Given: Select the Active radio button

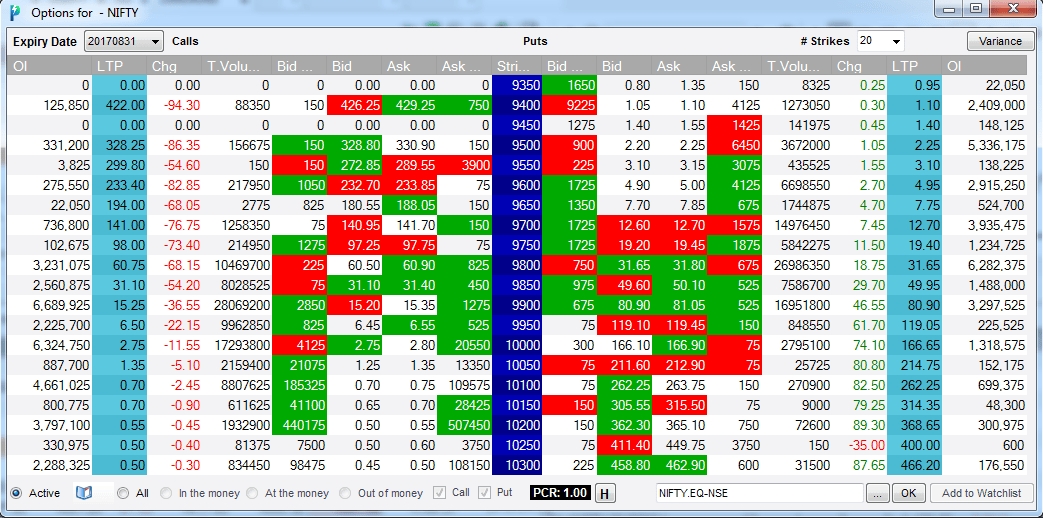Looking at the screenshot, I should pyautogui.click(x=17, y=493).
